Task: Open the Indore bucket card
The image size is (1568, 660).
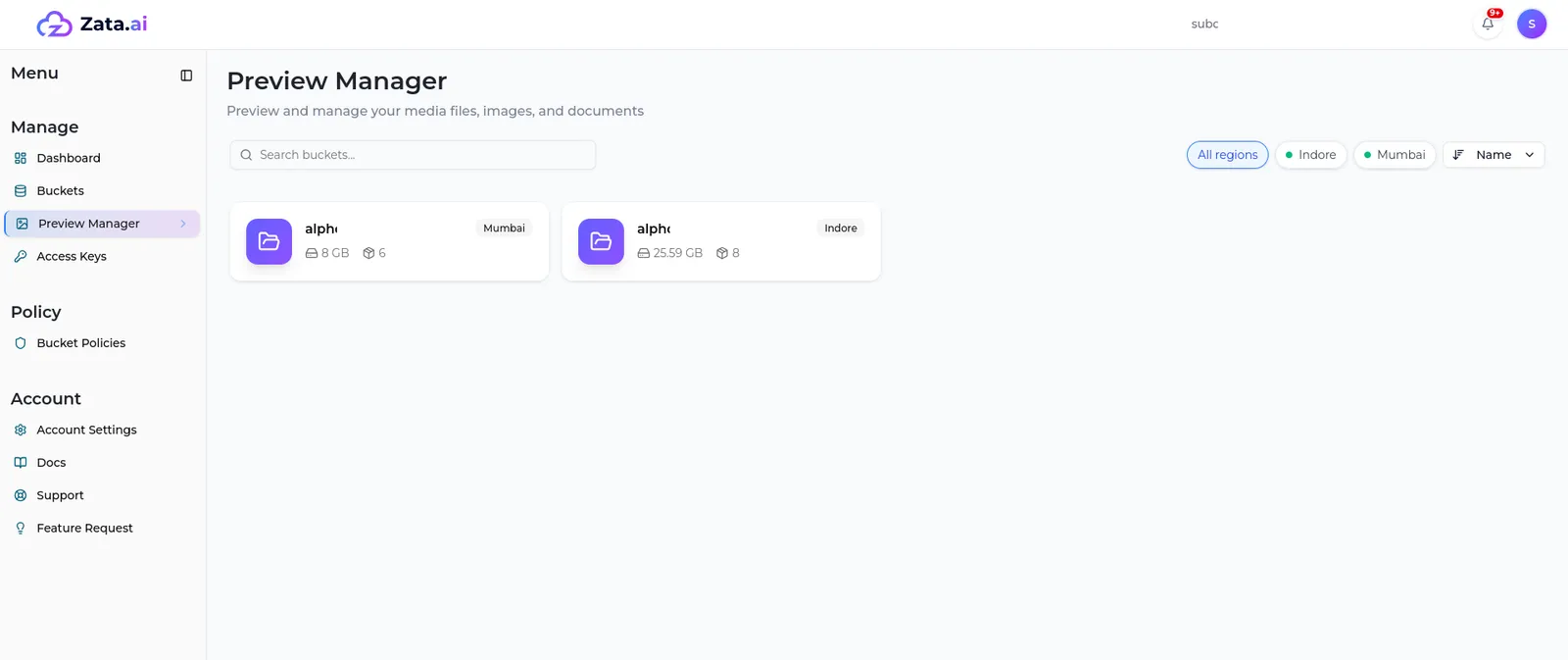Action: point(721,241)
